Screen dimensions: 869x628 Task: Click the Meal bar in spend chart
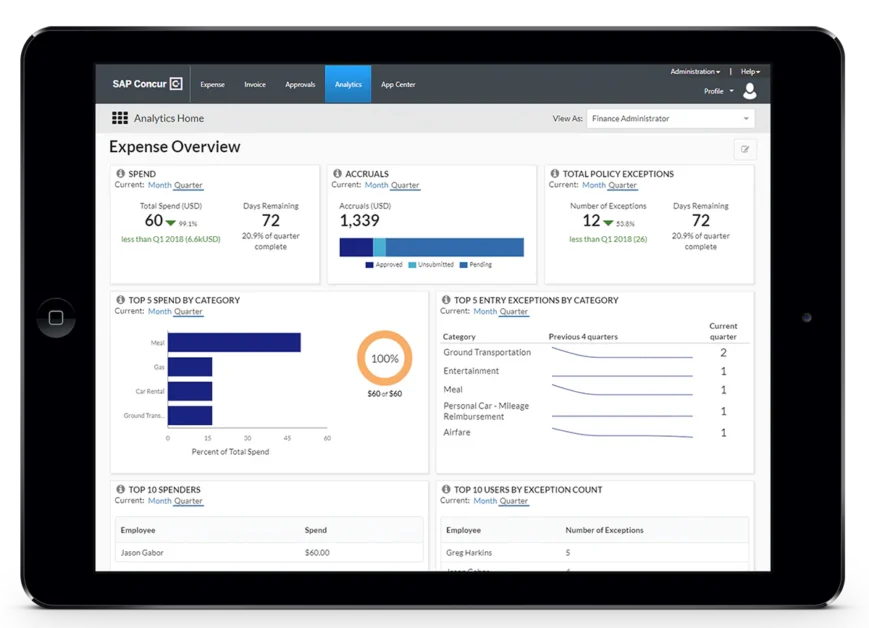click(x=234, y=342)
